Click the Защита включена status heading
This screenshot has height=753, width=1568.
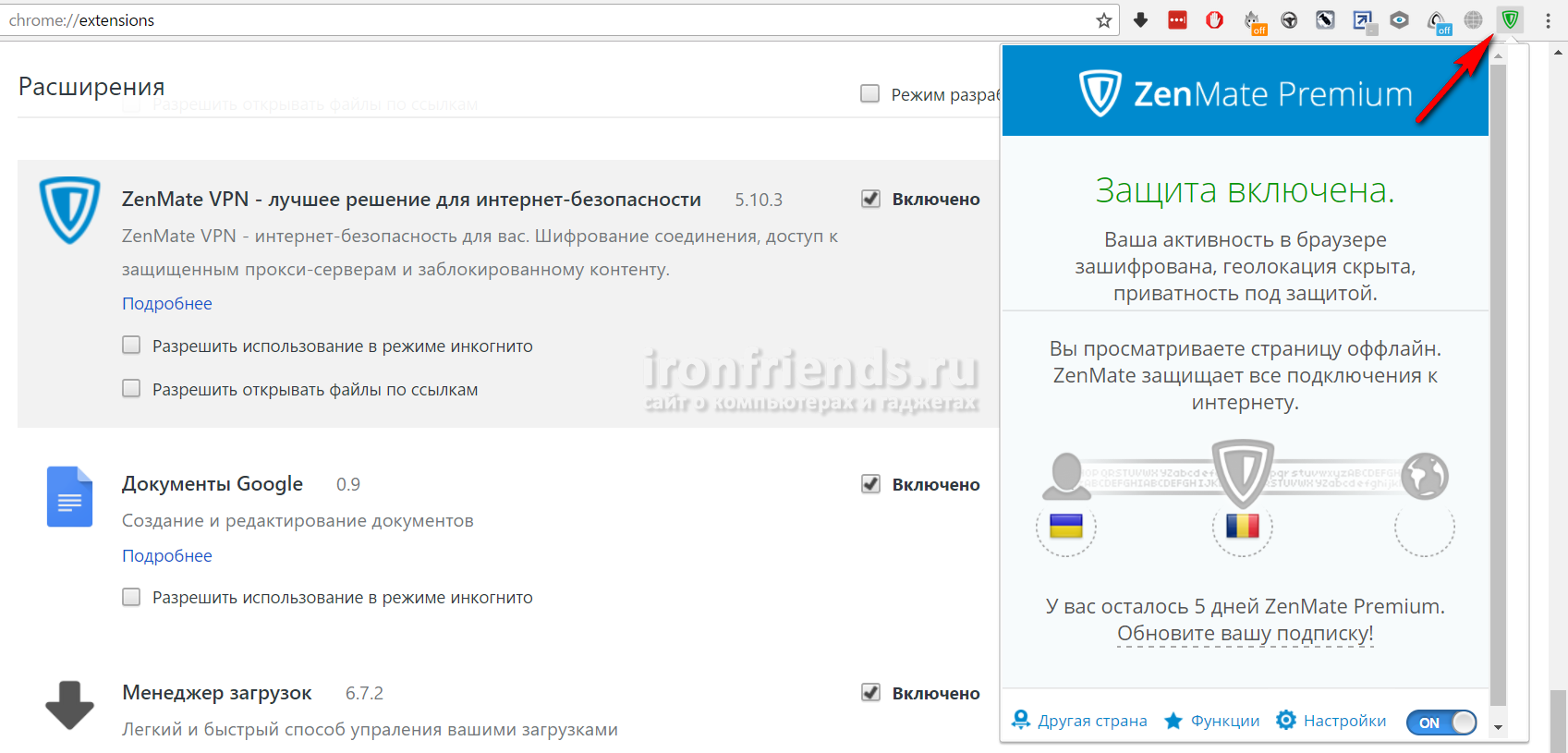point(1245,190)
